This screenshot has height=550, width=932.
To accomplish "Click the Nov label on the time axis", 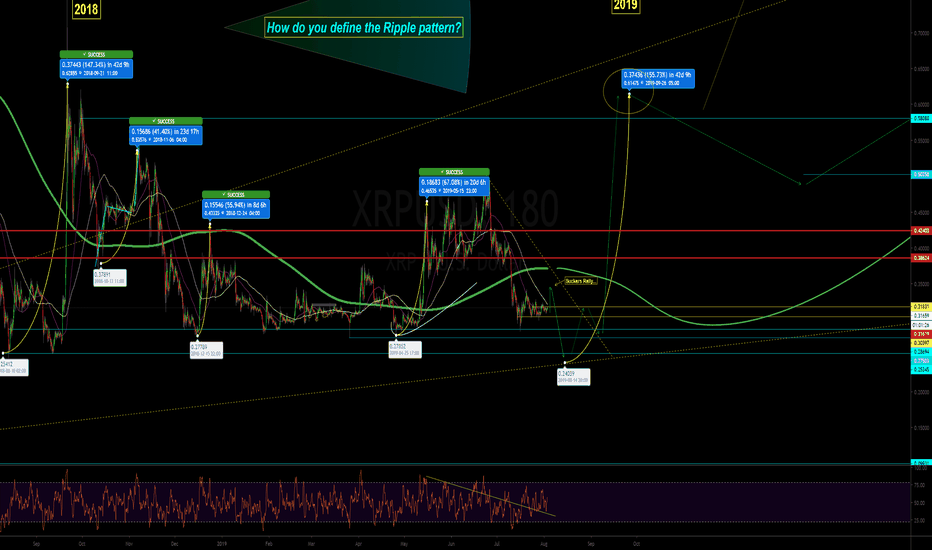I will point(128,543).
